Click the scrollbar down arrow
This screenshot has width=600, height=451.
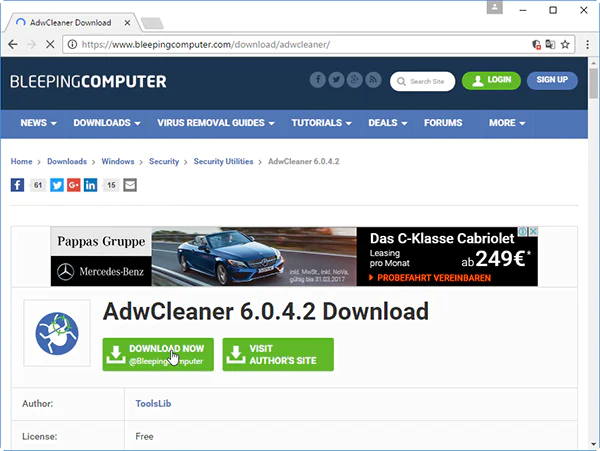(x=593, y=444)
